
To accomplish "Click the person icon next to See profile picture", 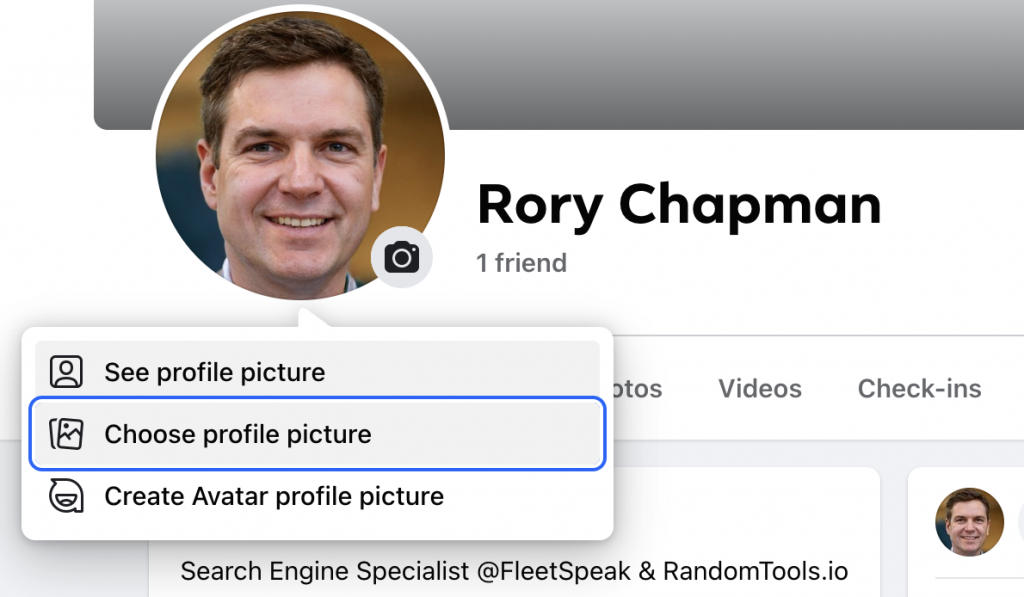I will coord(65,371).
